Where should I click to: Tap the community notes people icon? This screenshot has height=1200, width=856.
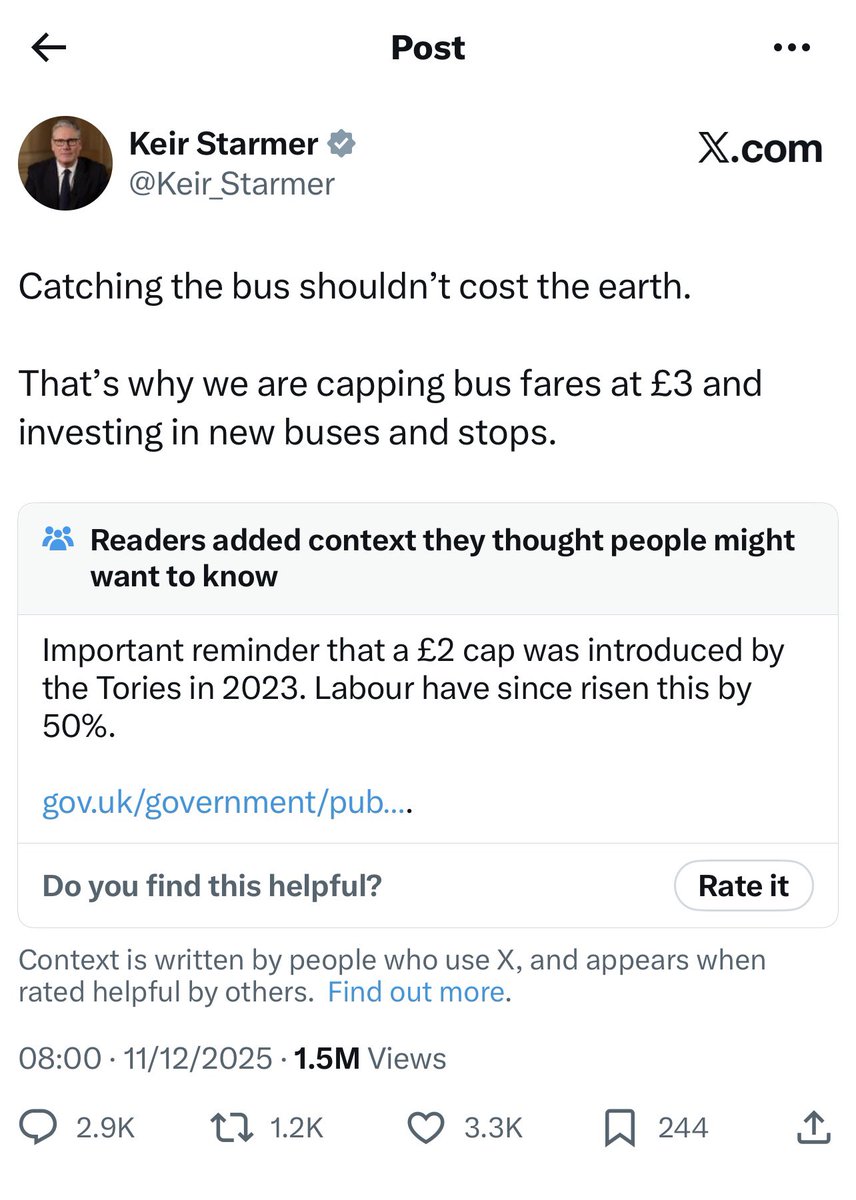pos(59,541)
